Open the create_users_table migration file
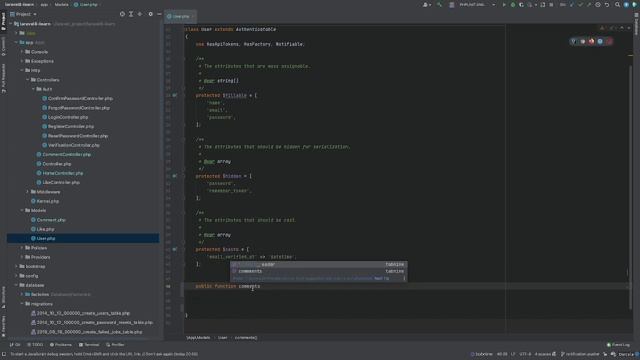640x360 pixels. click(x=83, y=313)
